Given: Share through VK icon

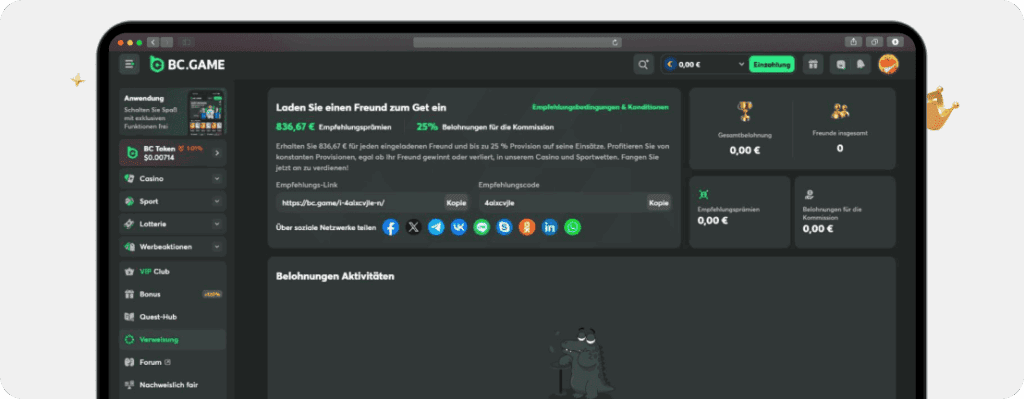Looking at the screenshot, I should point(459,227).
